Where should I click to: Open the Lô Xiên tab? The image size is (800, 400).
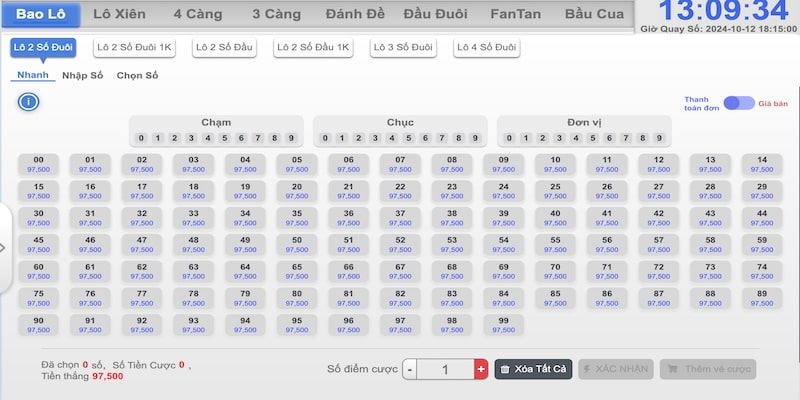pos(119,14)
